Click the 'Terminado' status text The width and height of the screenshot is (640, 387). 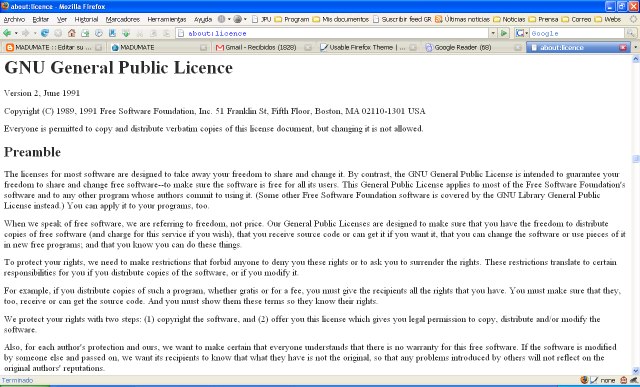pos(17,380)
